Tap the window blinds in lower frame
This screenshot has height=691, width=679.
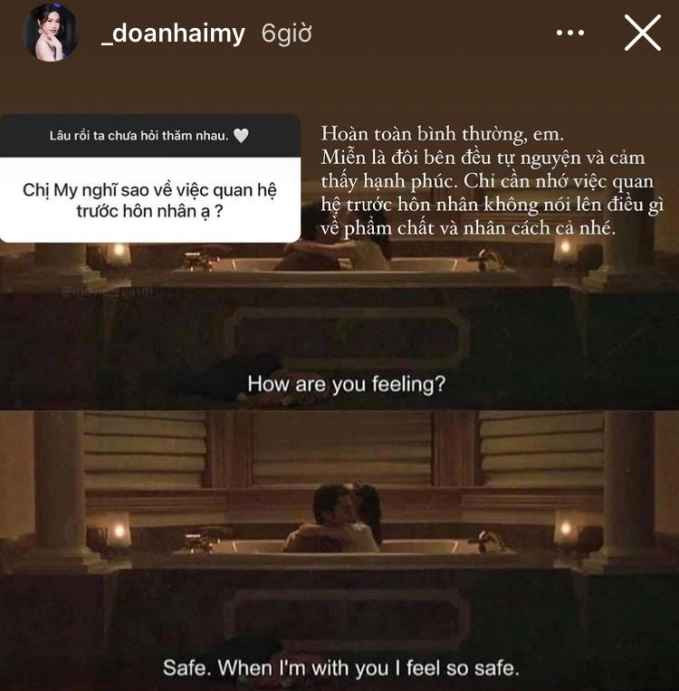point(344,450)
